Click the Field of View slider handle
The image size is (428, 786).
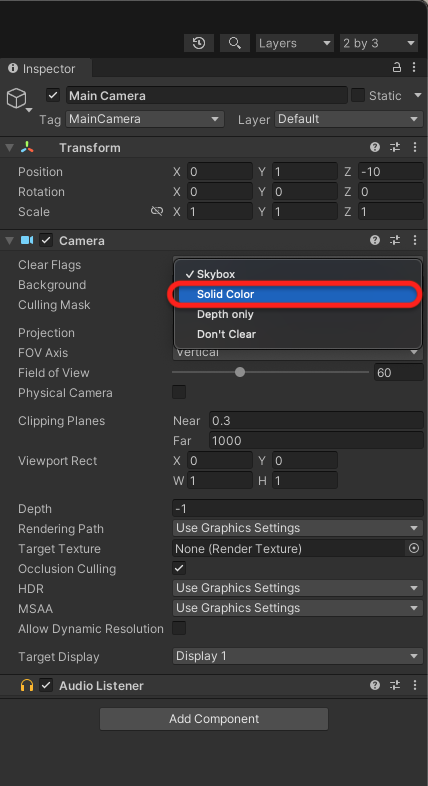point(240,372)
